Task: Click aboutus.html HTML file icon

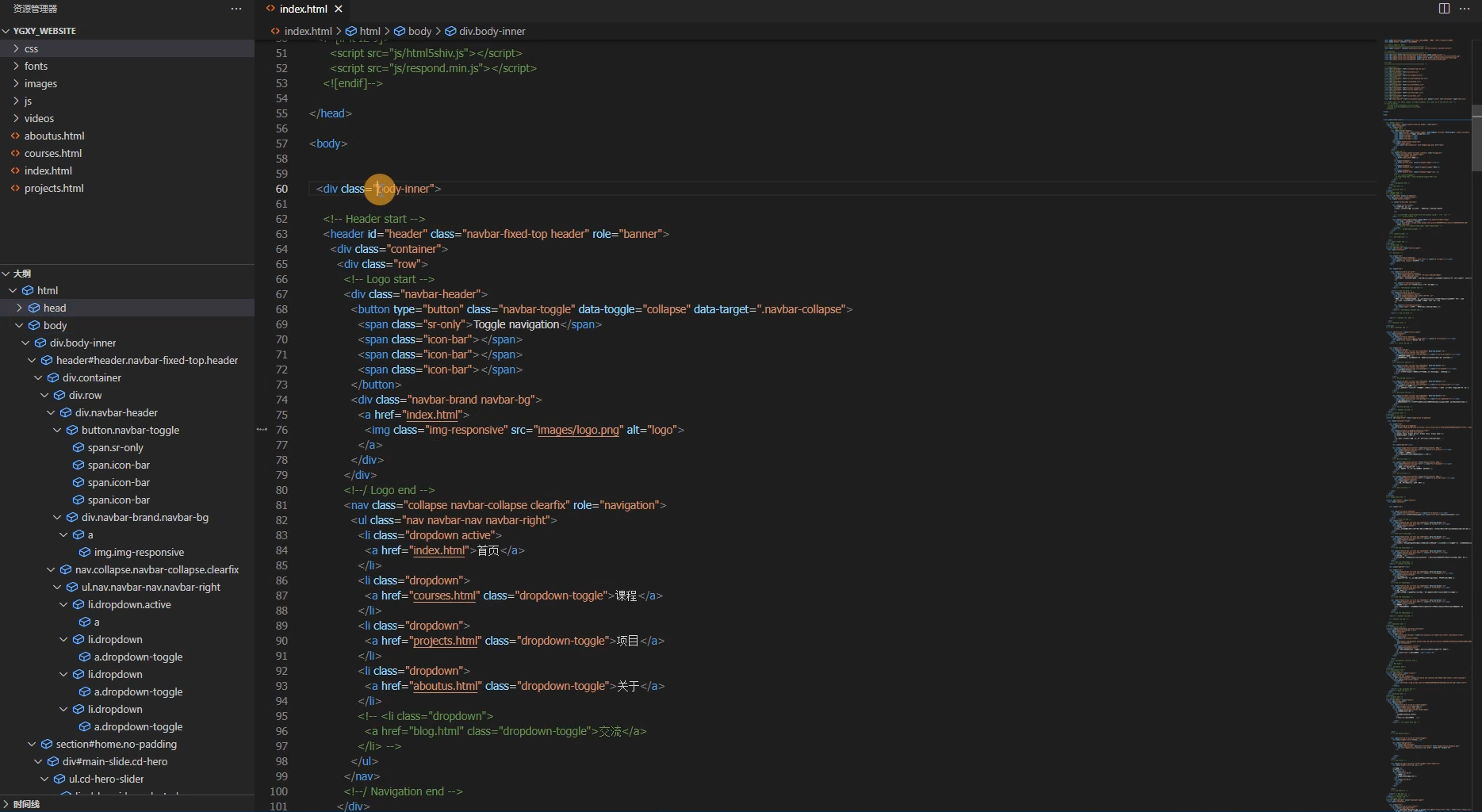Action: 15,136
